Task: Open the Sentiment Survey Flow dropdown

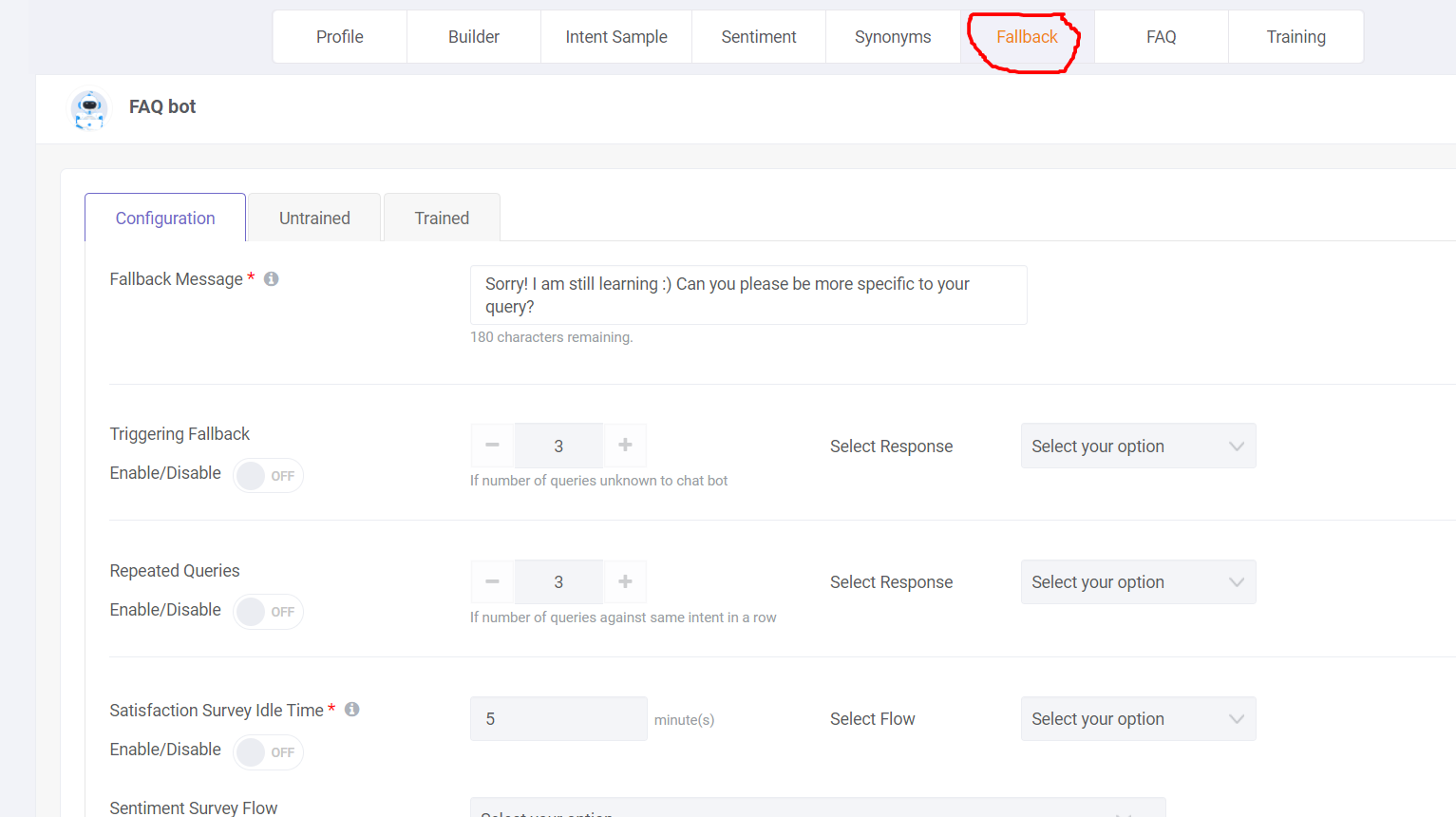Action: 818,808
